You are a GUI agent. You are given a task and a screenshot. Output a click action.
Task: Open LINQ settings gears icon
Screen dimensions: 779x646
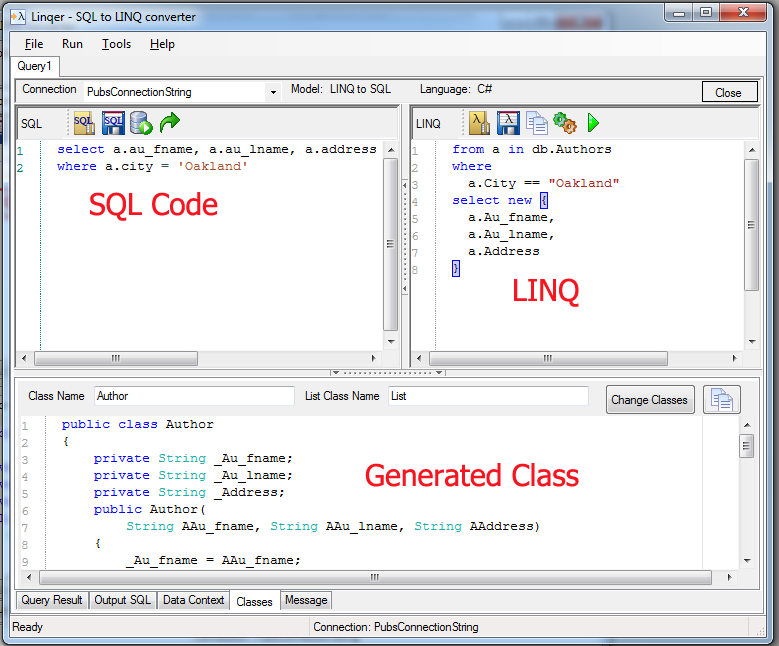[565, 123]
